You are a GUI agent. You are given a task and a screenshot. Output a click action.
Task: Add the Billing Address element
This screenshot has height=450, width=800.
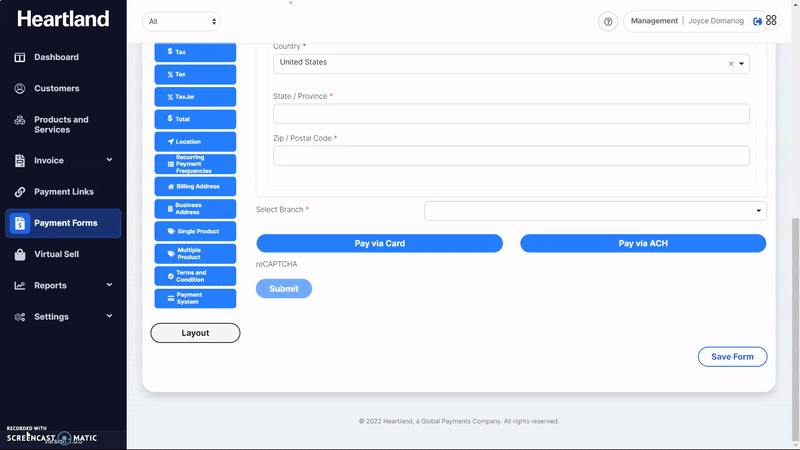pyautogui.click(x=195, y=186)
